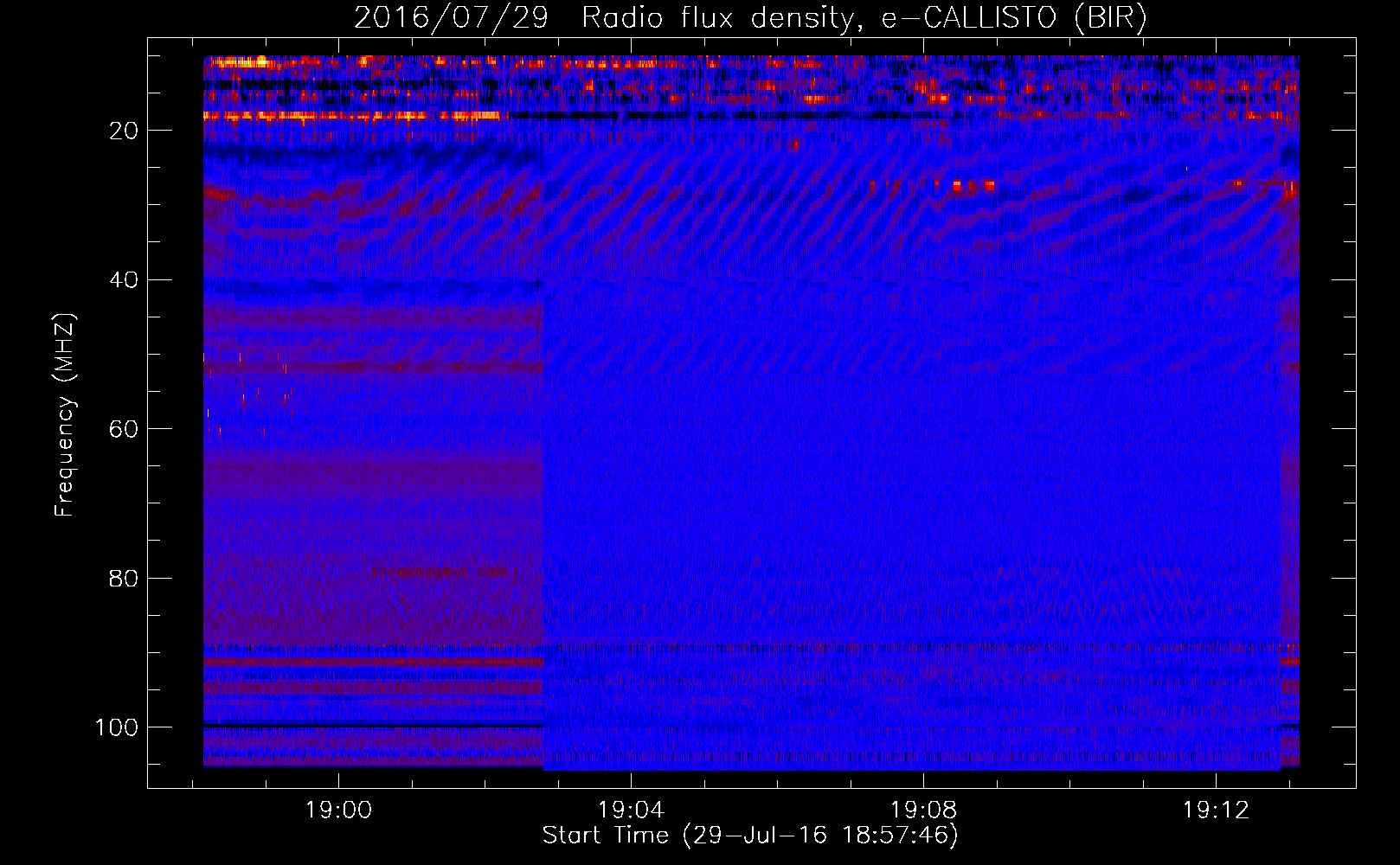Click the '60' frequency tick label
The image size is (1400, 865).
pos(124,429)
